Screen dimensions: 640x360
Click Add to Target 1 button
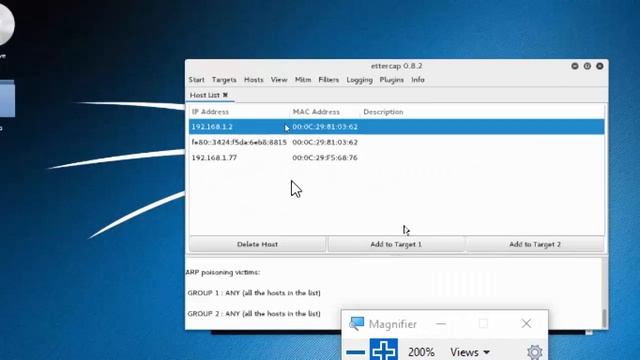pyautogui.click(x=396, y=244)
